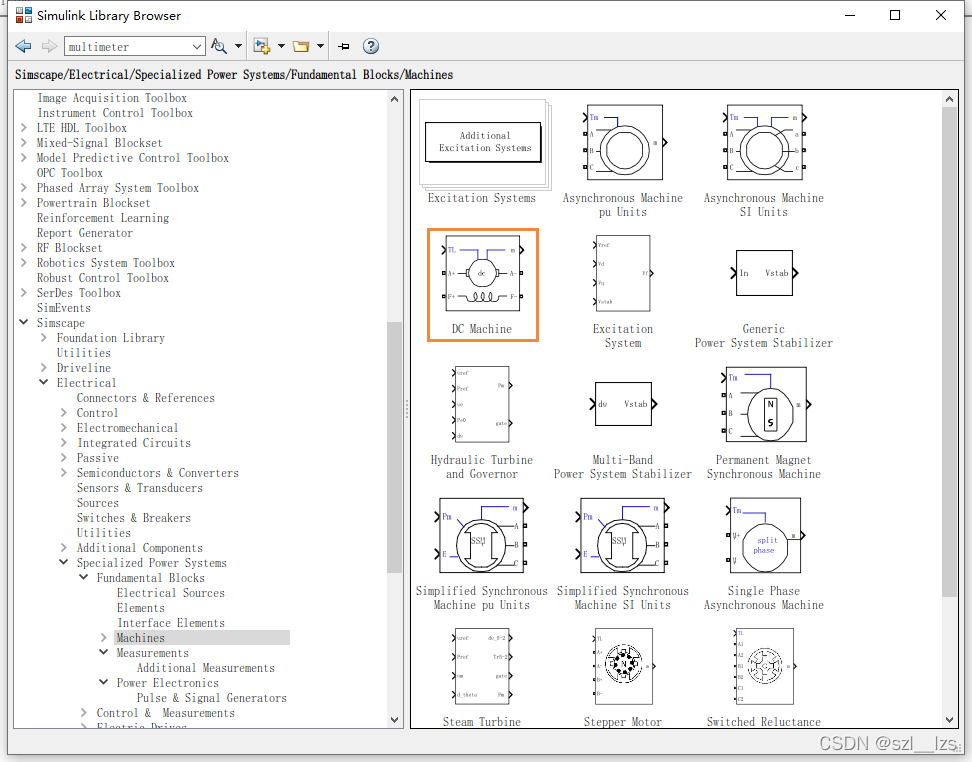Collapse the Measurements tree node

(104, 652)
